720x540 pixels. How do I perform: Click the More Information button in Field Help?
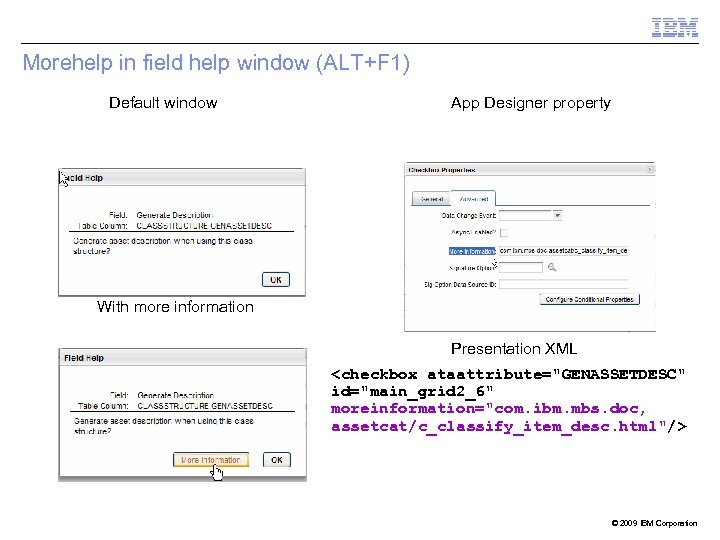211,460
